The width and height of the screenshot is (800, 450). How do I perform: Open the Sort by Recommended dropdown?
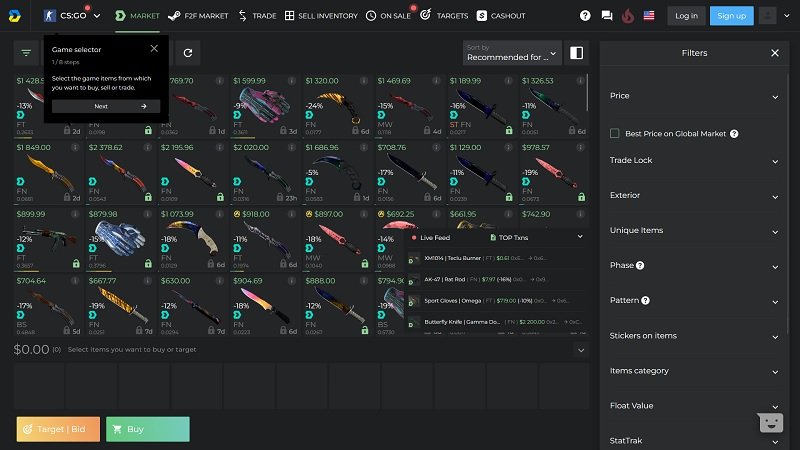[x=512, y=53]
